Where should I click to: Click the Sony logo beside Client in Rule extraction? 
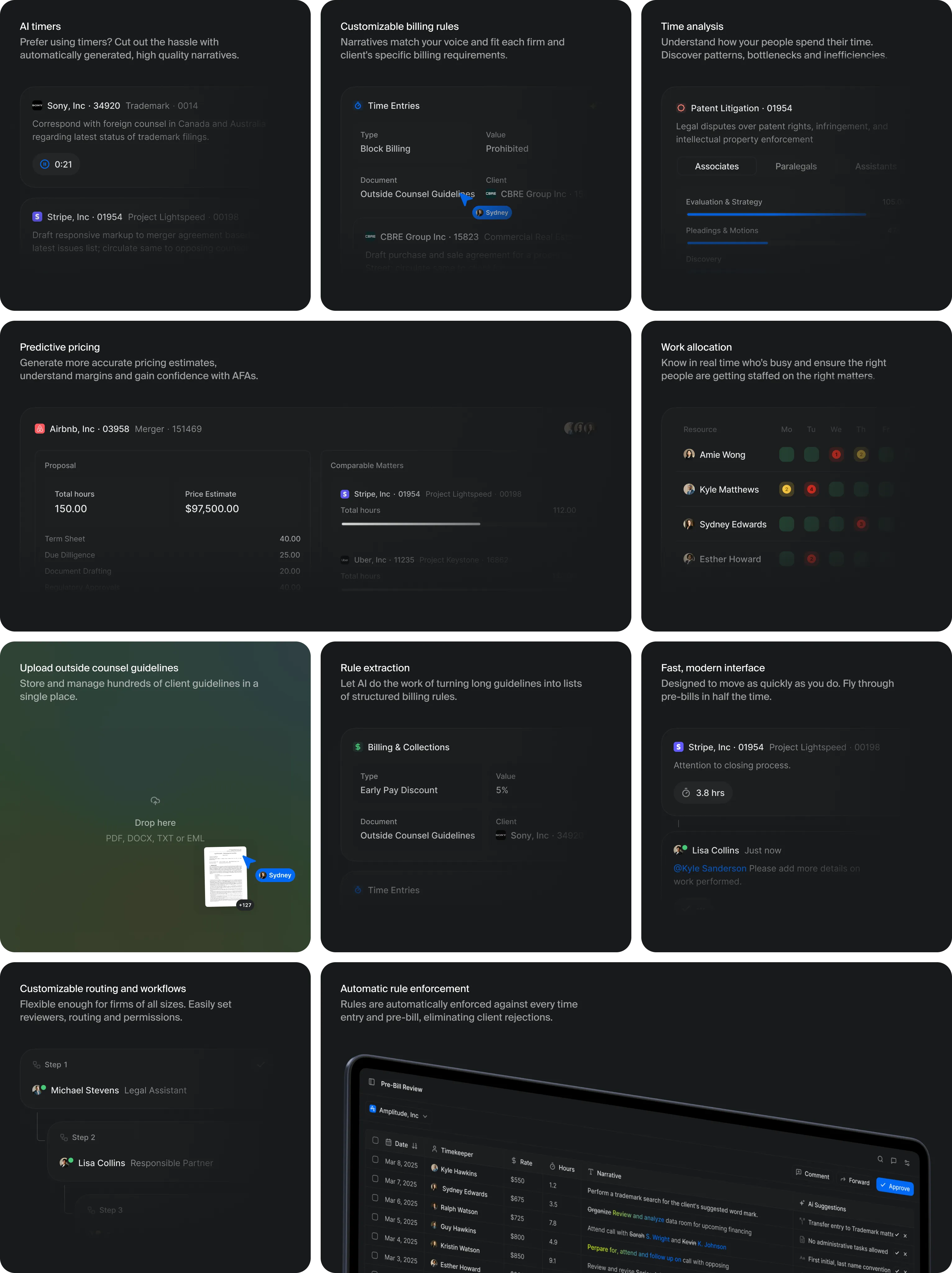click(501, 836)
